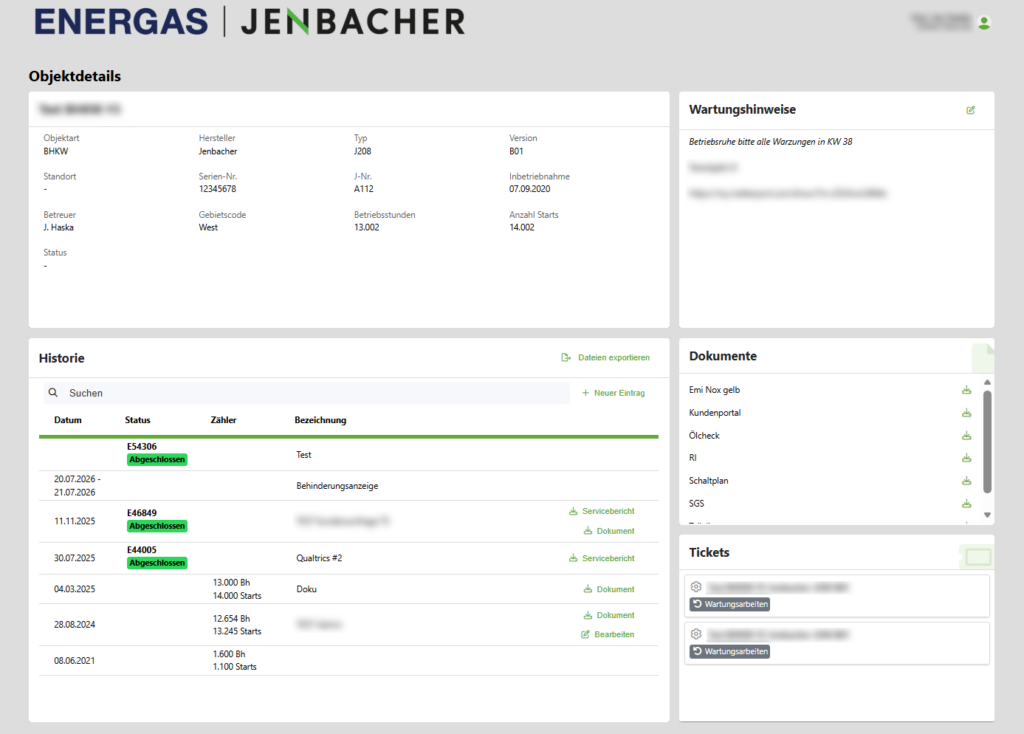
Task: Edit the Wartungshinweise notes
Action: pos(970,110)
